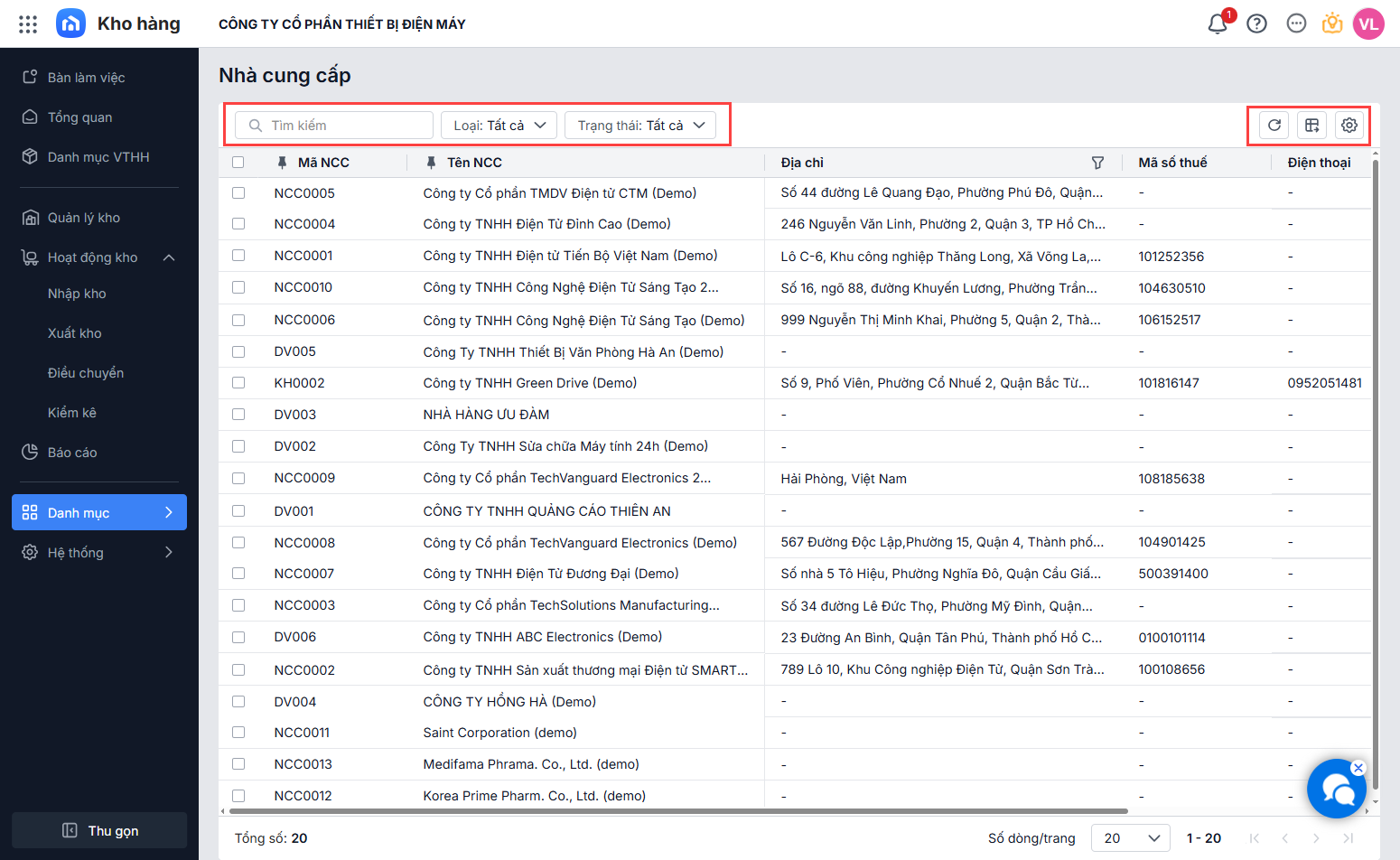The image size is (1400, 860).
Task: Open the chat support bubble
Action: (1336, 790)
